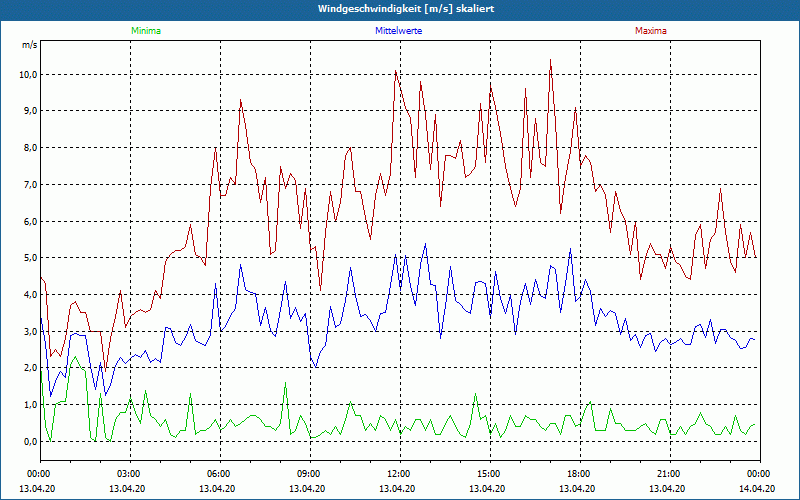Screen dimensions: 800x500
Task: Click the '6,0' y-axis value
Action: 30,221
